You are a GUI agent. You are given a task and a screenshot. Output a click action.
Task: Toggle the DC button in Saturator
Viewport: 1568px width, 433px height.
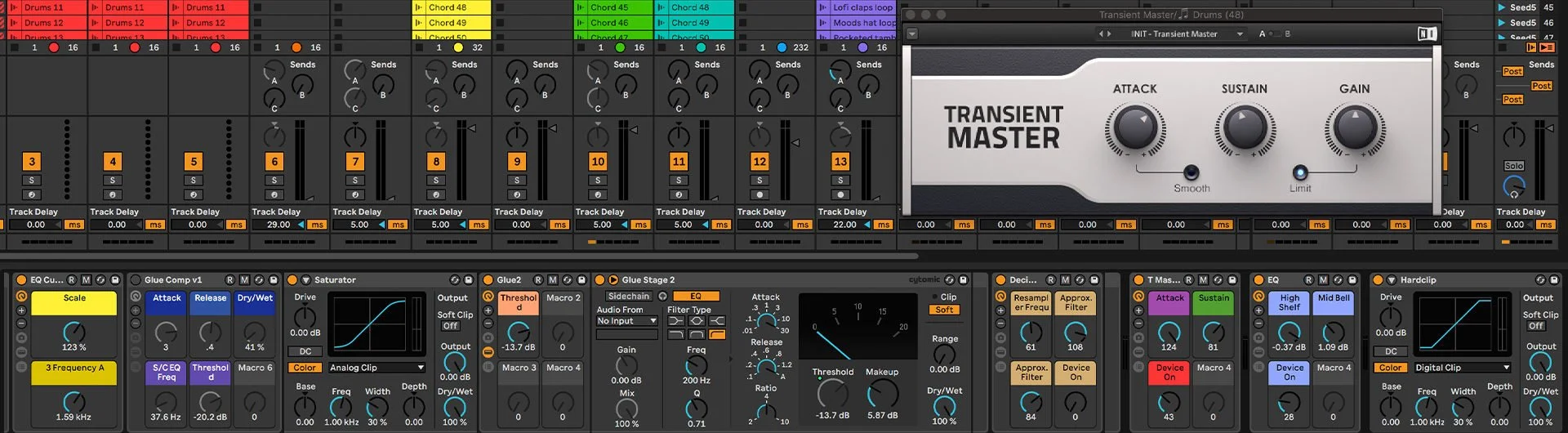[x=305, y=351]
